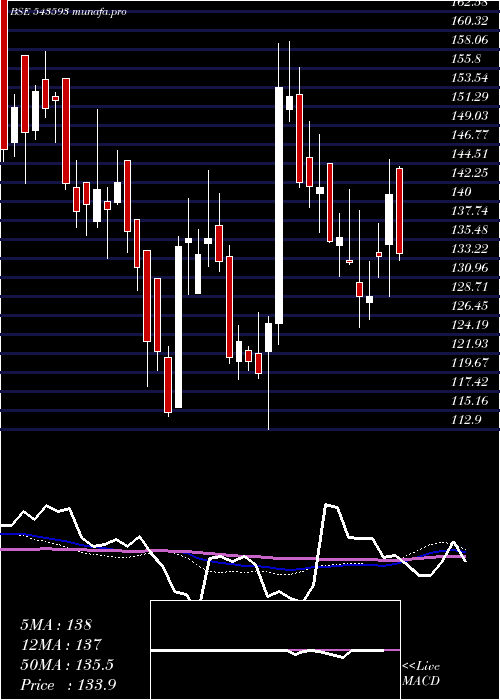The height and width of the screenshot is (700, 500).
Task: Click the 144.51 axis label
Action: click(x=469, y=154)
